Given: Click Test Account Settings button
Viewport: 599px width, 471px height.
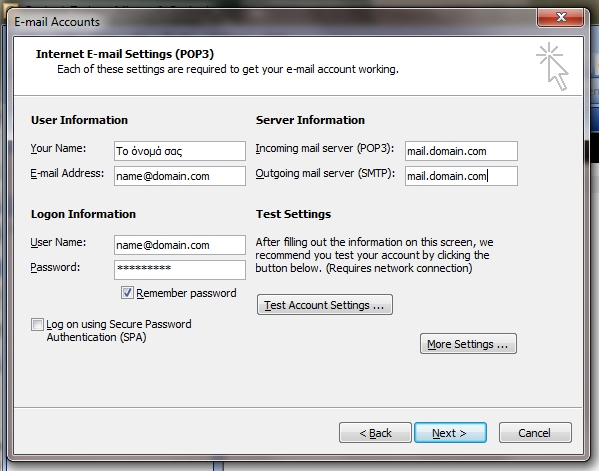Looking at the screenshot, I should pyautogui.click(x=325, y=305).
